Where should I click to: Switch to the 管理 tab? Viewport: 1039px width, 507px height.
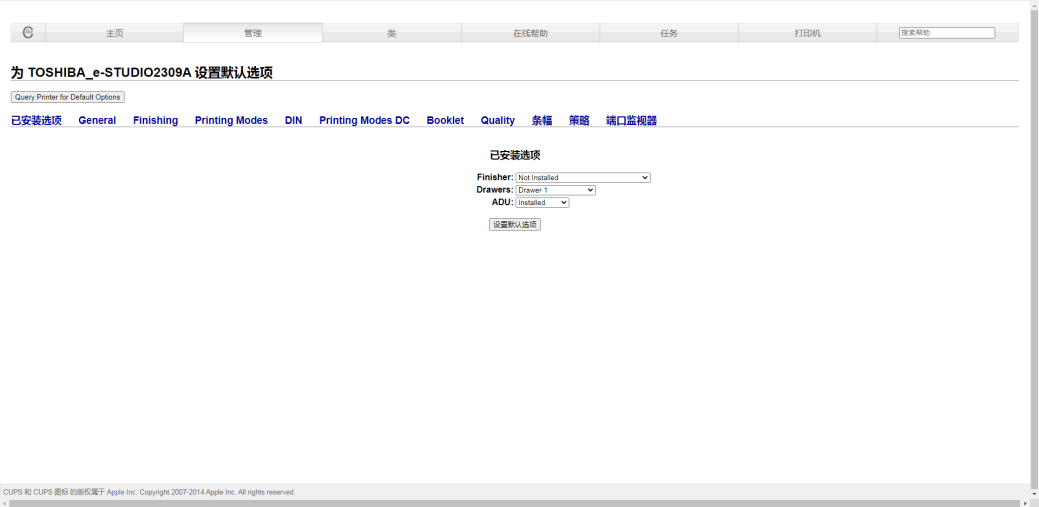pos(253,33)
